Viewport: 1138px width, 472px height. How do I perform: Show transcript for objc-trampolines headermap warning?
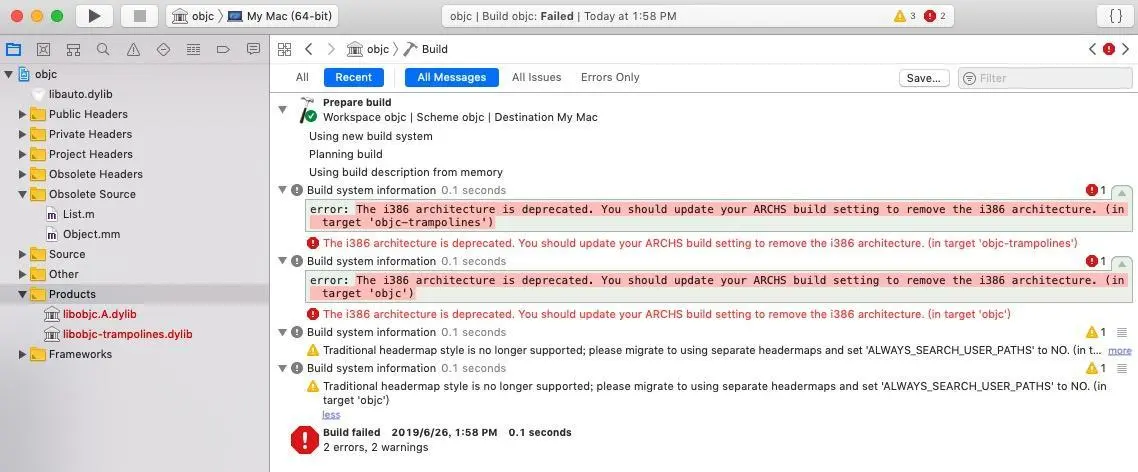click(x=1122, y=333)
